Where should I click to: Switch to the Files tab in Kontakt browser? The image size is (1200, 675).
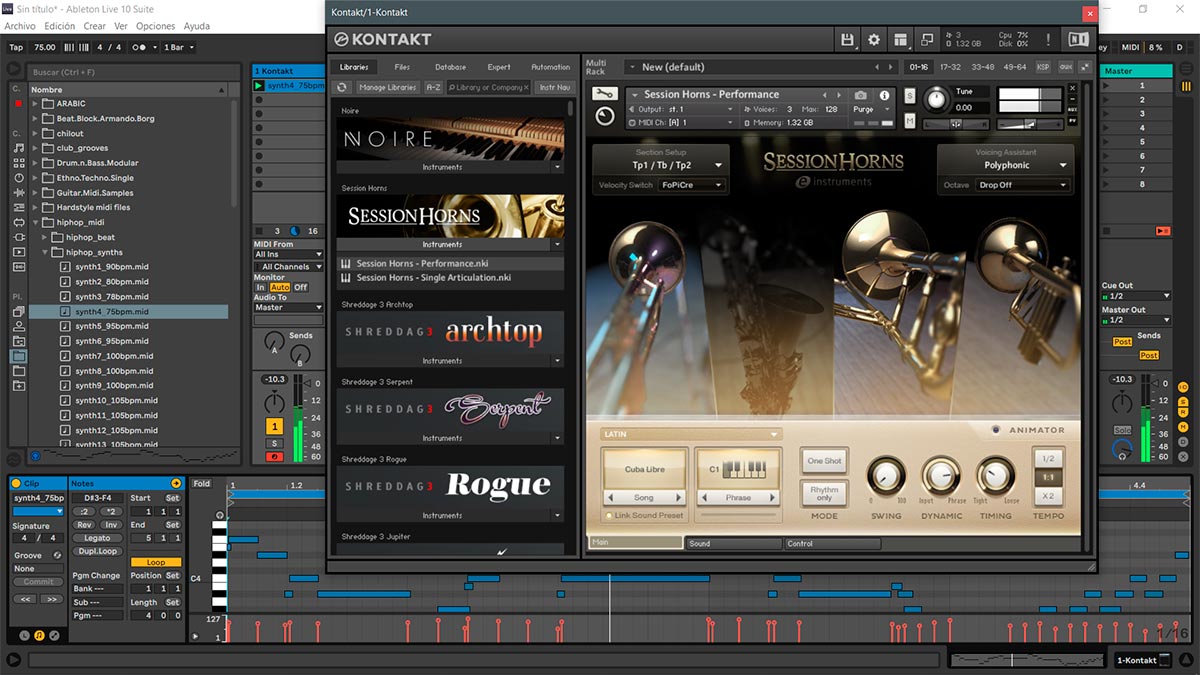tap(402, 67)
